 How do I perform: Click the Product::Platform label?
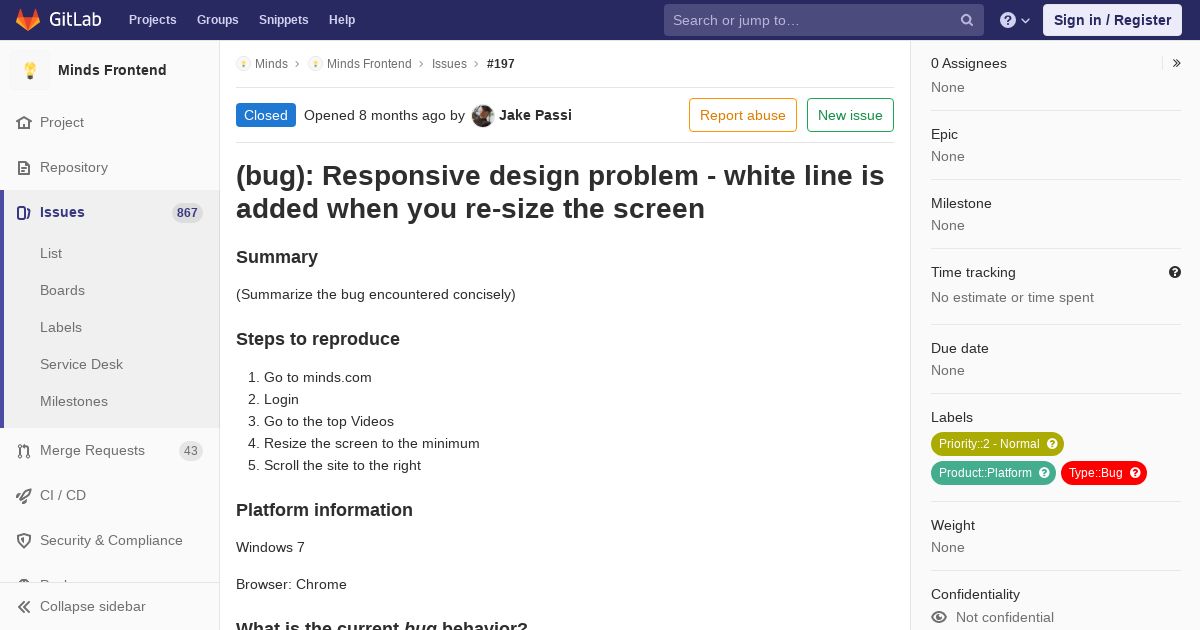(x=993, y=473)
